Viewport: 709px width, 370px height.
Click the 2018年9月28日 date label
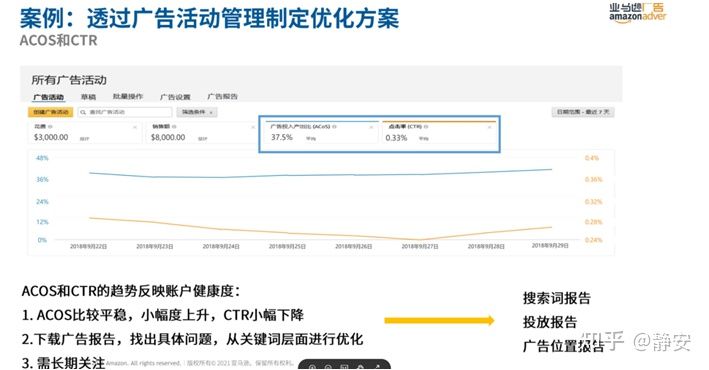[x=486, y=247]
